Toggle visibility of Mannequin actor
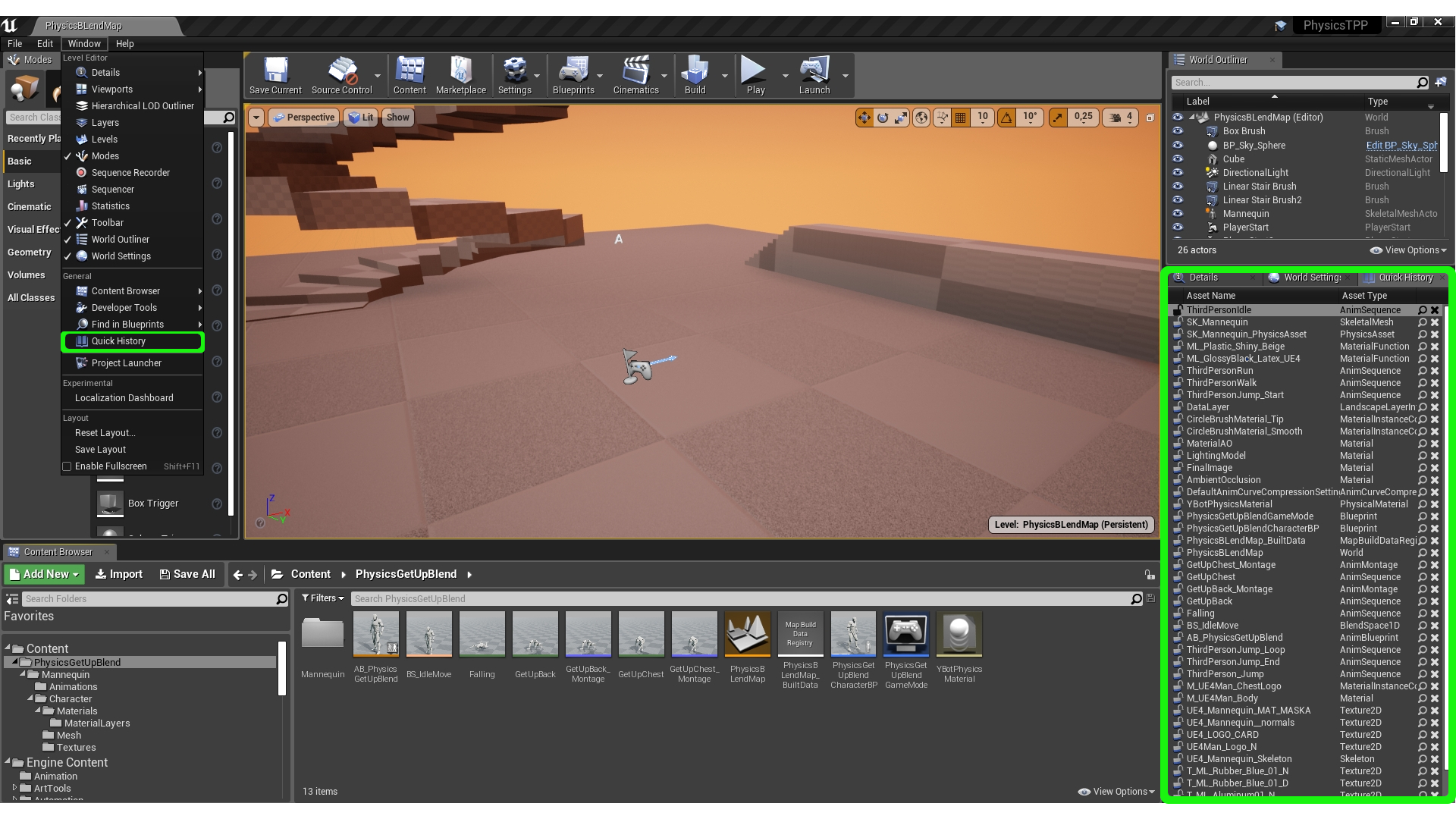 point(1178,214)
